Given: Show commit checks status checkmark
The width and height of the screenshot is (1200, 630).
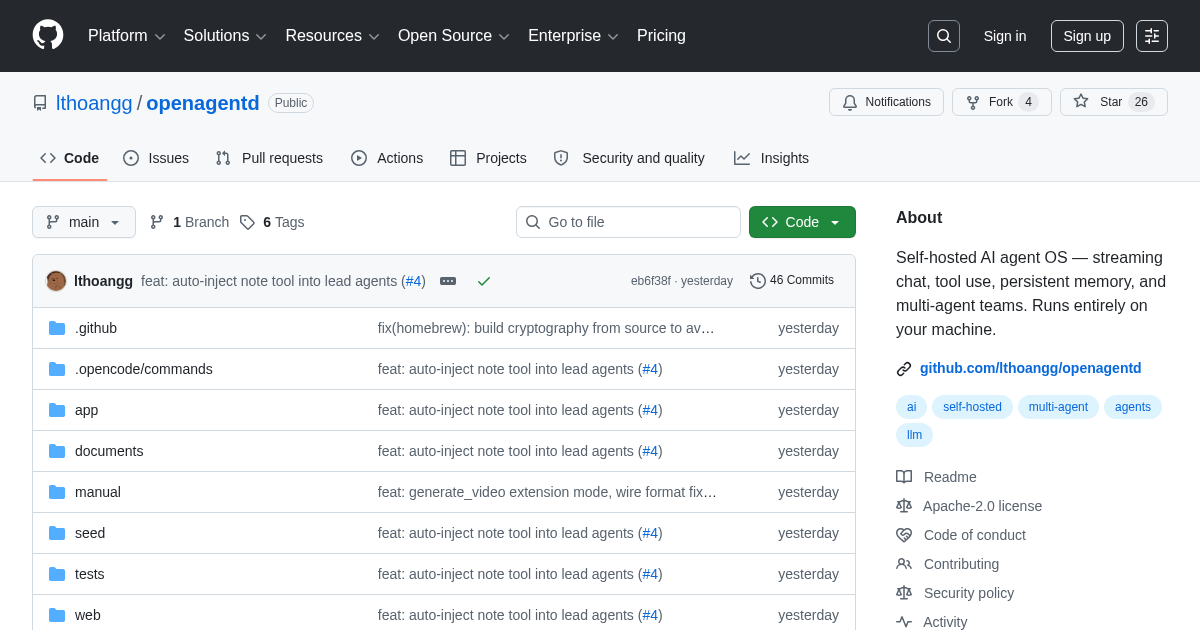Looking at the screenshot, I should (x=484, y=281).
